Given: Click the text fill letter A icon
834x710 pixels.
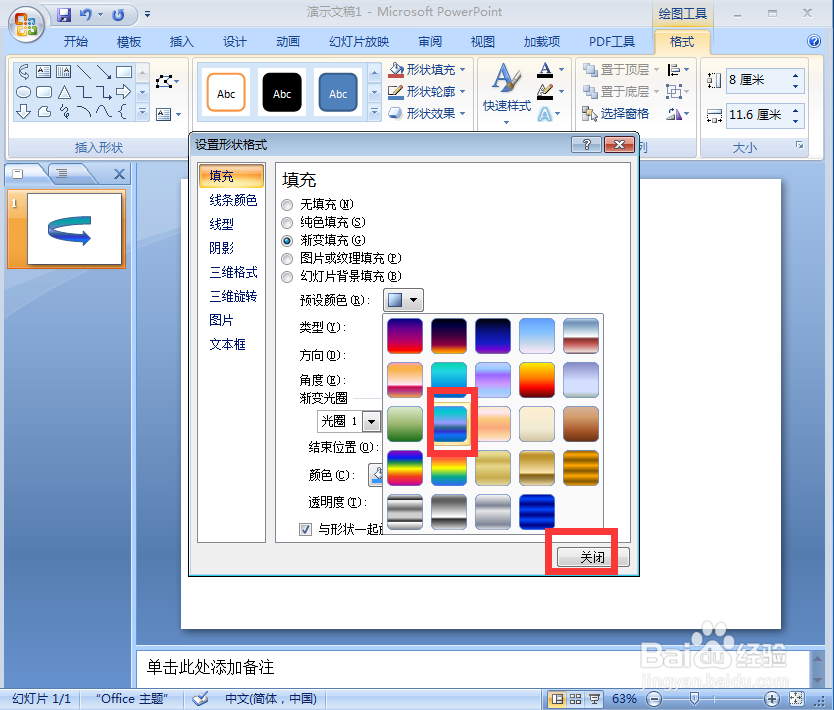Looking at the screenshot, I should [x=545, y=69].
